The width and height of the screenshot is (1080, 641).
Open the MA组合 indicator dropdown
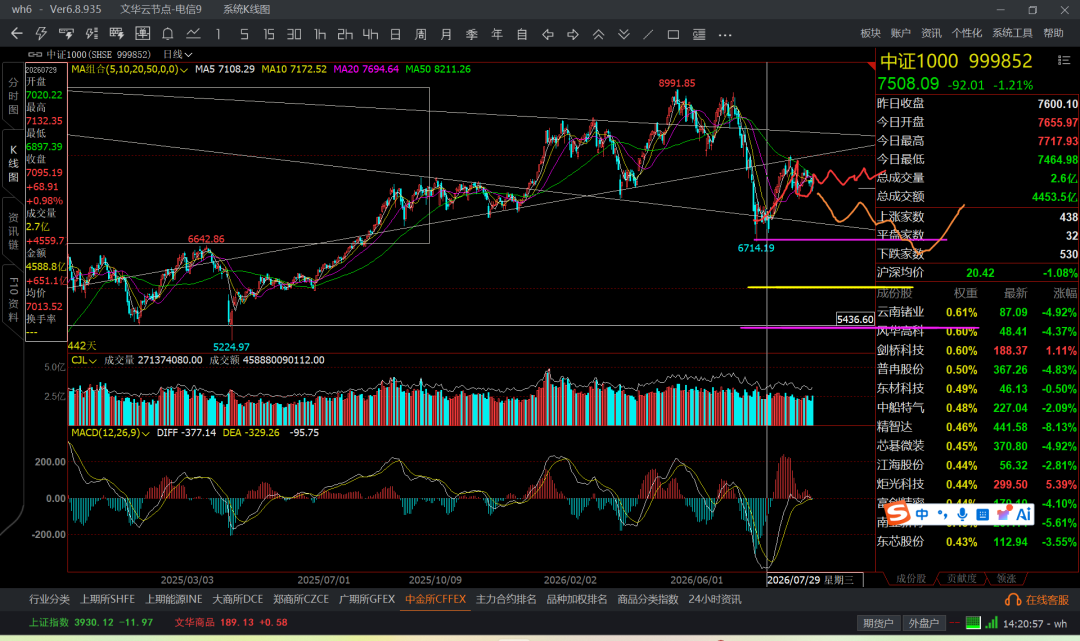[129, 69]
